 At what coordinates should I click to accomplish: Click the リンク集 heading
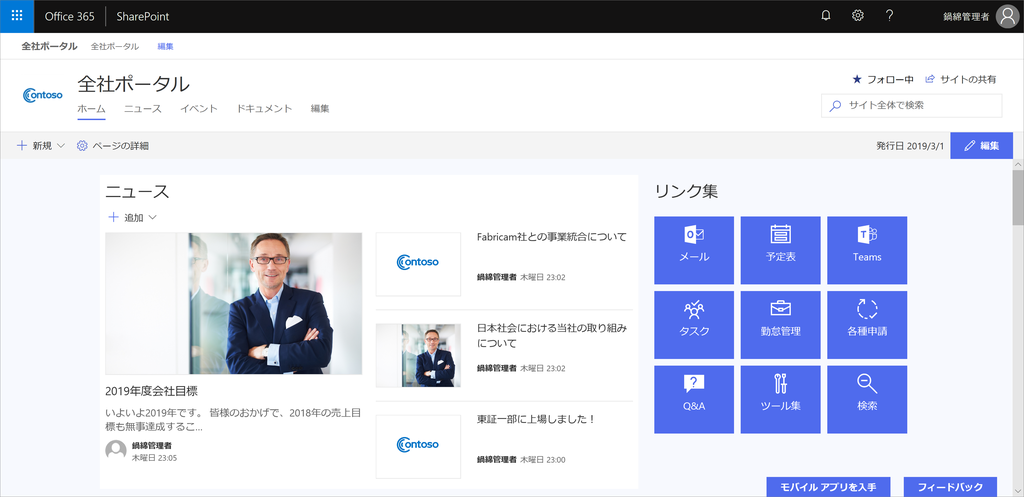686,191
